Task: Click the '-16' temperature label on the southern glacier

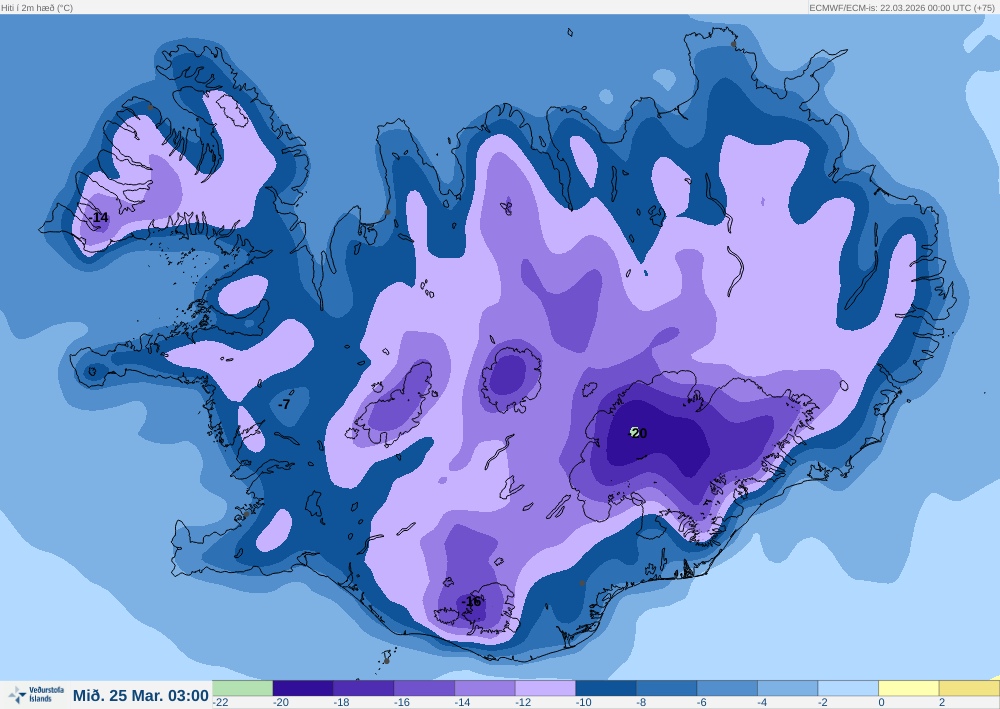Action: 472,602
